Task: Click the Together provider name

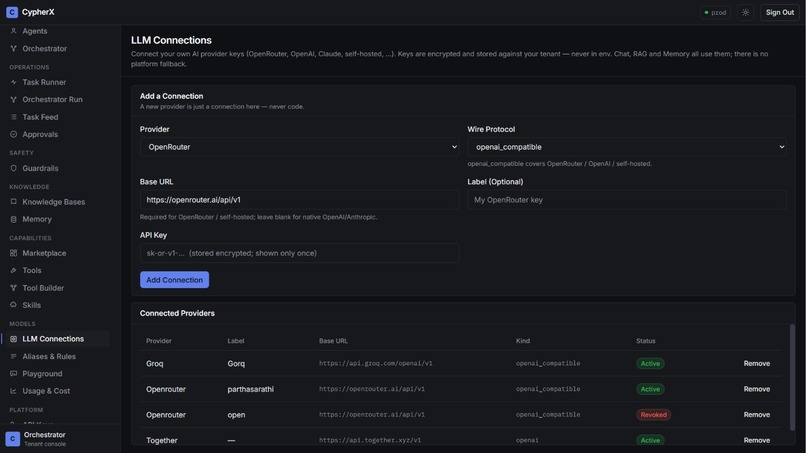Action: point(161,440)
